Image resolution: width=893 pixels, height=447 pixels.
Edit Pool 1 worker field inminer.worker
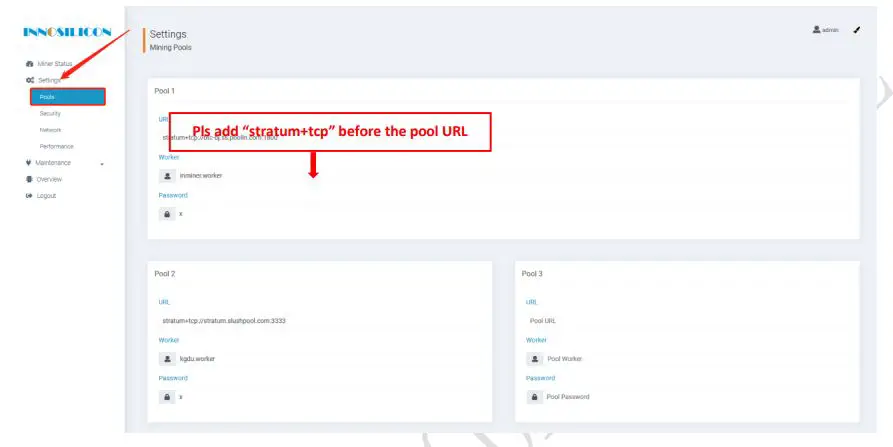click(x=511, y=176)
